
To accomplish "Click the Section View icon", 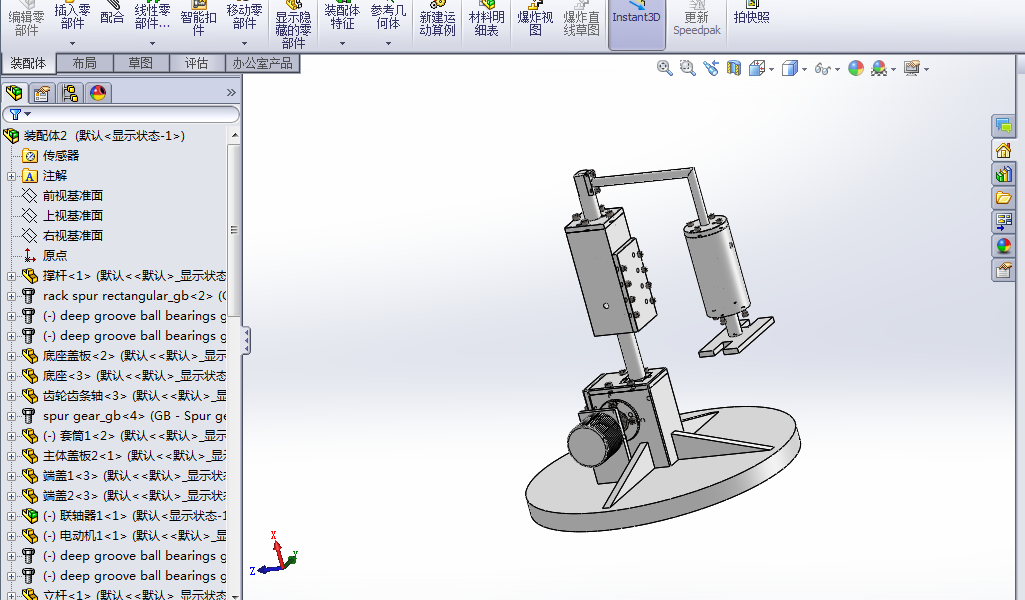I will click(733, 68).
